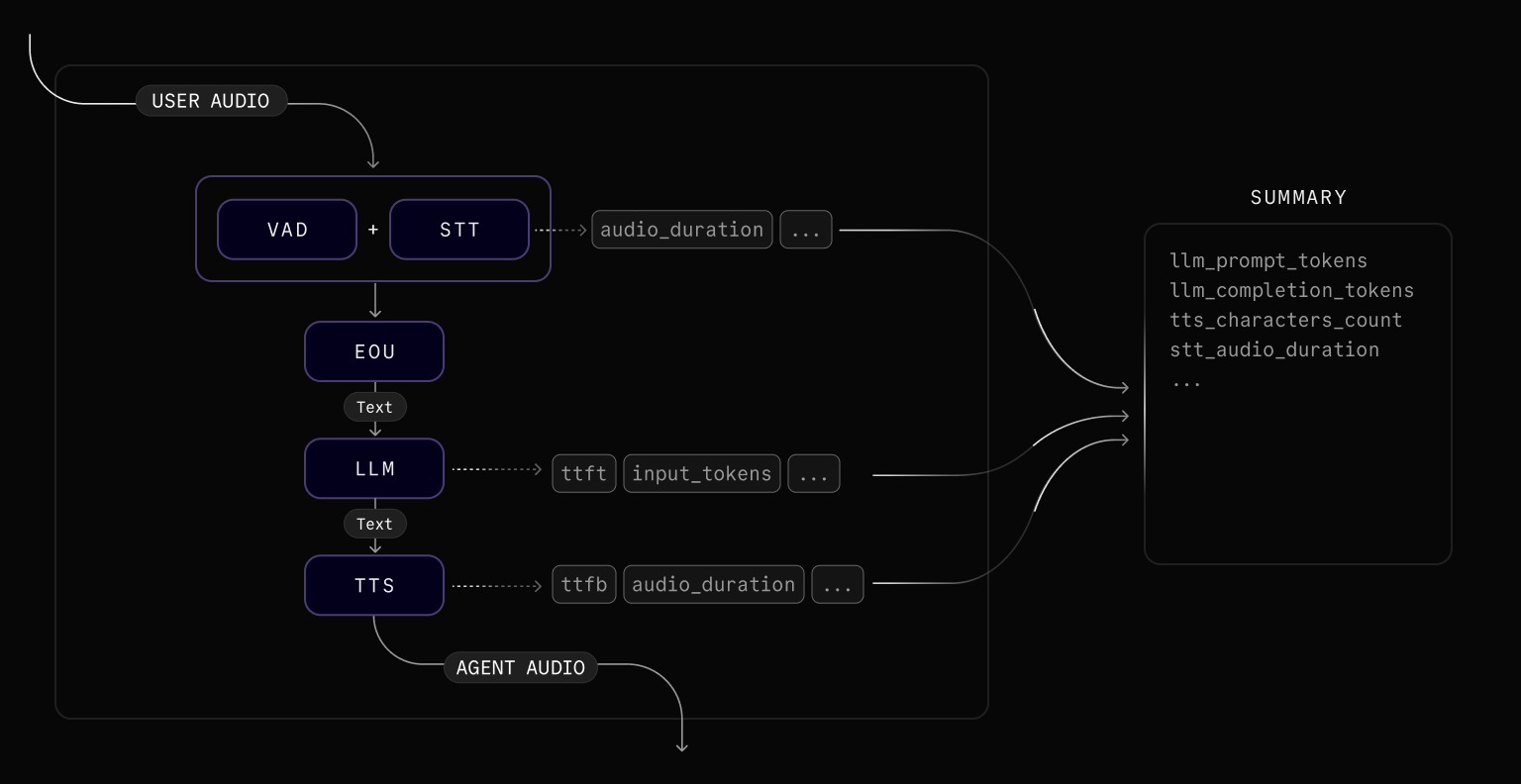Click the AGENT AUDIO pill
The height and width of the screenshot is (784, 1521).
point(521,666)
